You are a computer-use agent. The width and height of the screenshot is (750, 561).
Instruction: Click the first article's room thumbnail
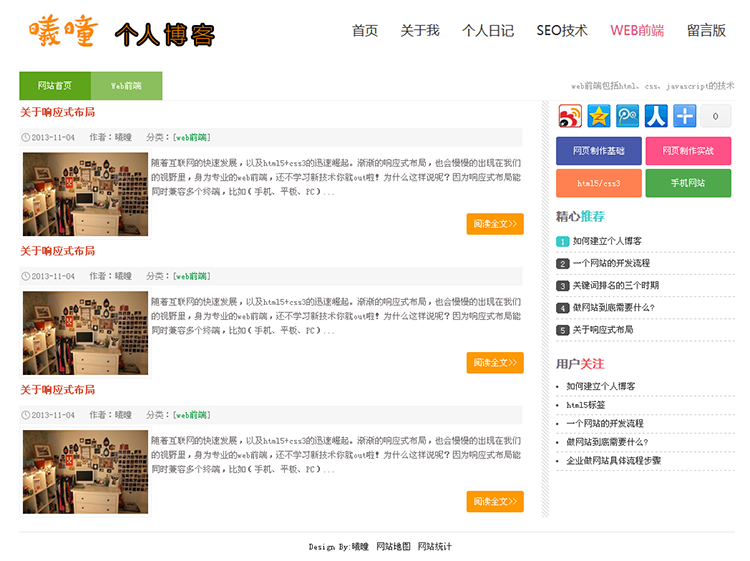pos(86,194)
